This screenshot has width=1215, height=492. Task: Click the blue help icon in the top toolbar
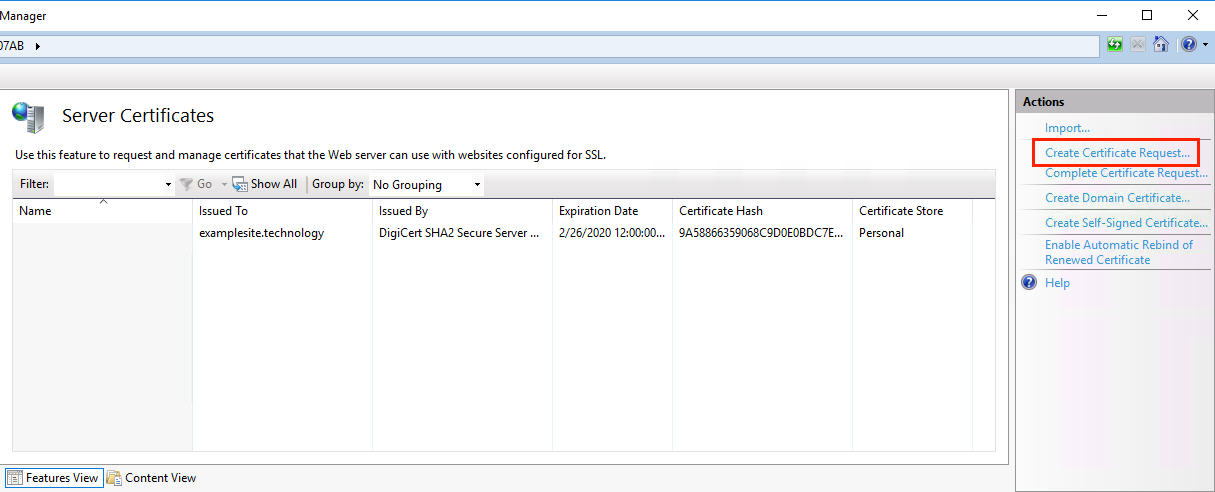[1187, 45]
